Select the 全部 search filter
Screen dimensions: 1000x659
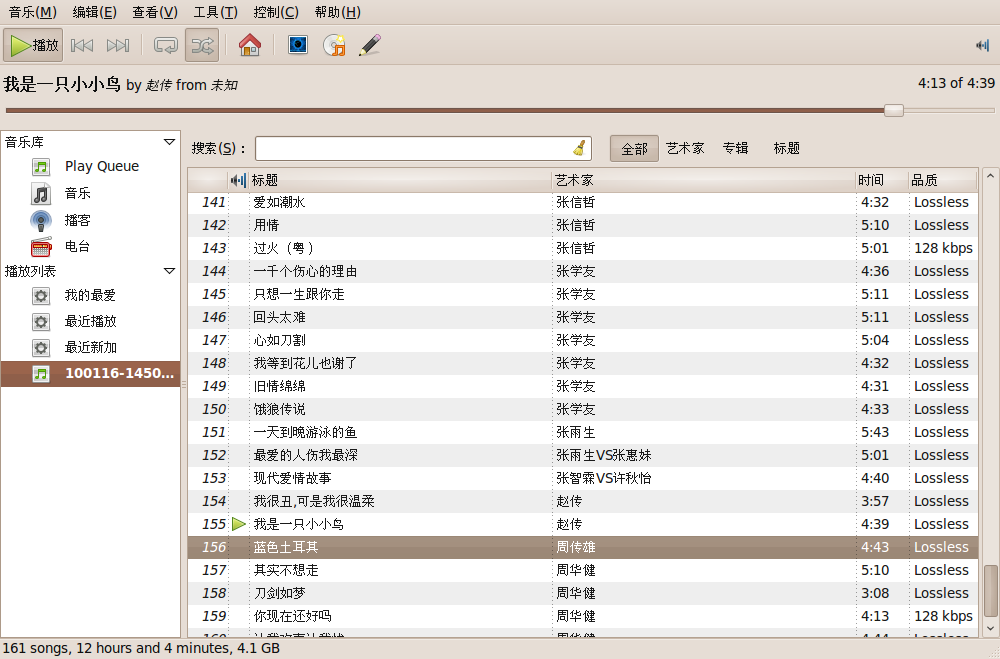(x=635, y=149)
